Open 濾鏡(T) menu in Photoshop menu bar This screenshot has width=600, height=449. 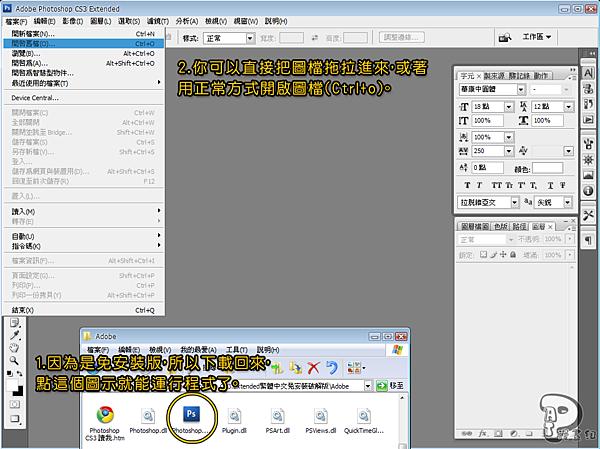coord(158,21)
